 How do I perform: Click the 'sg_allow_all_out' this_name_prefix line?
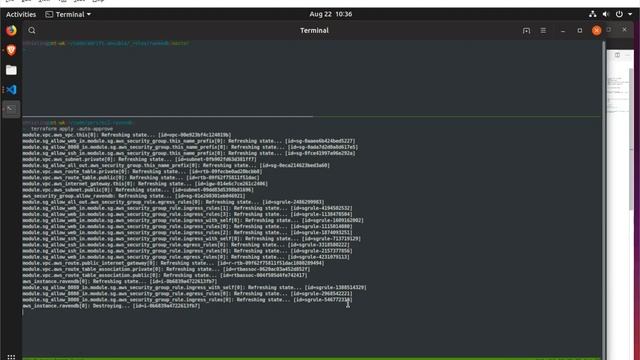click(x=176, y=166)
